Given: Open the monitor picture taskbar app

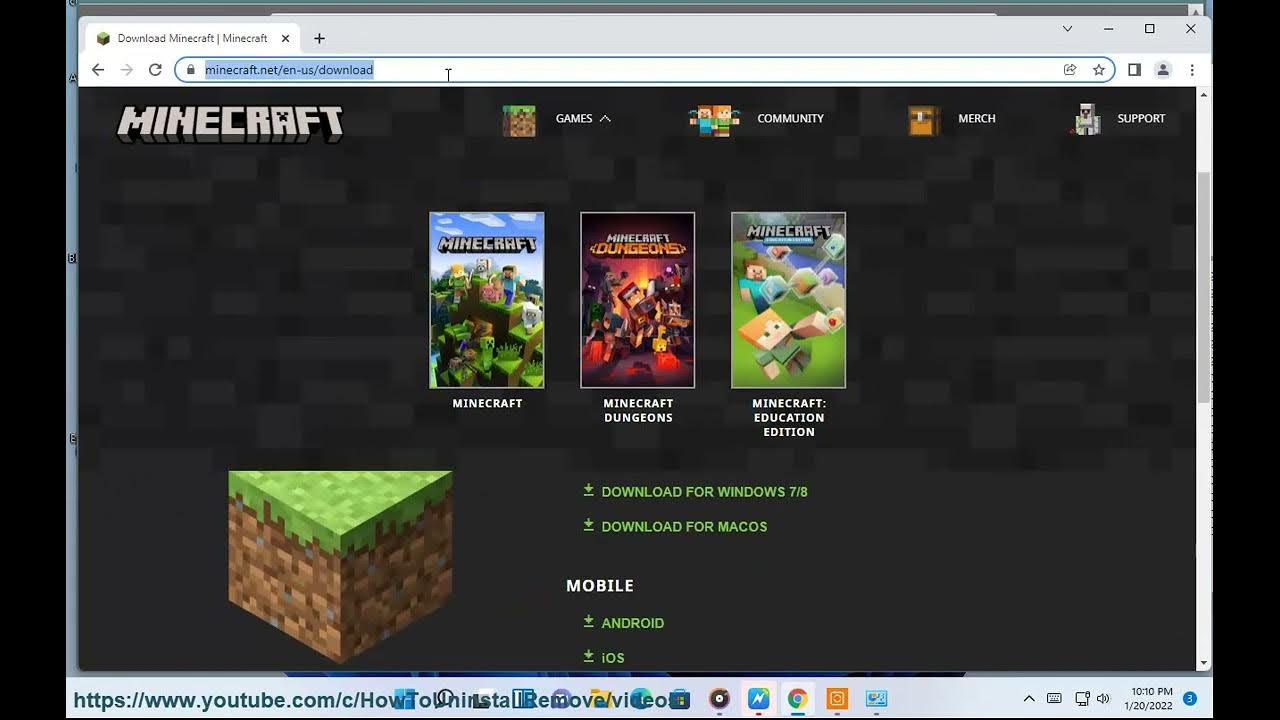Looking at the screenshot, I should [876, 699].
